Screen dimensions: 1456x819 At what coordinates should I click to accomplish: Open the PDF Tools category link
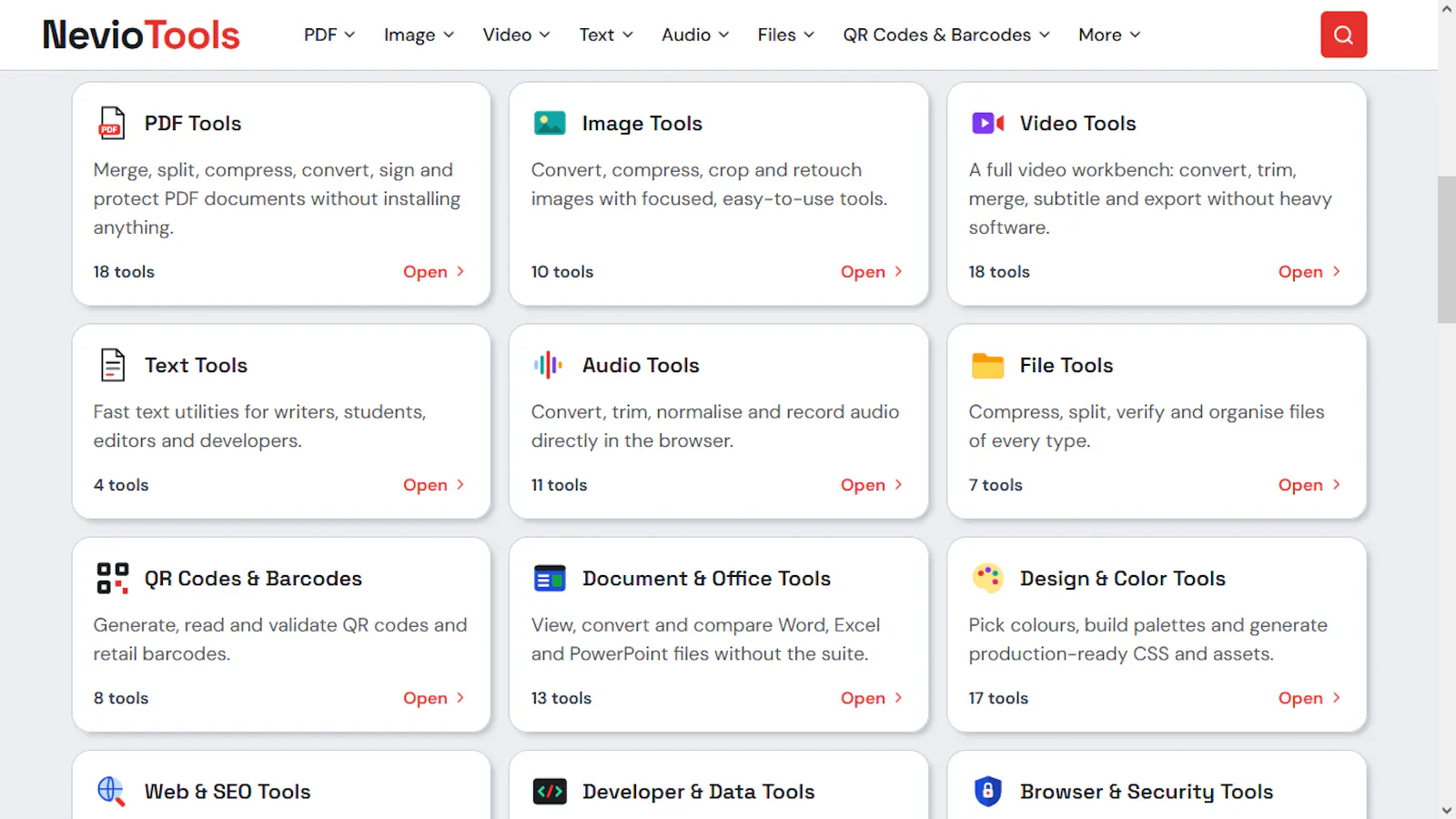[434, 271]
